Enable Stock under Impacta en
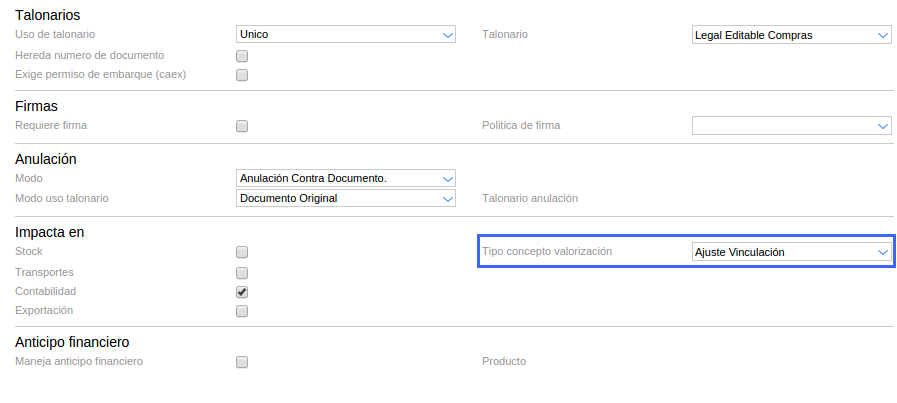Screen dimensions: 897x403 pyautogui.click(x=242, y=252)
